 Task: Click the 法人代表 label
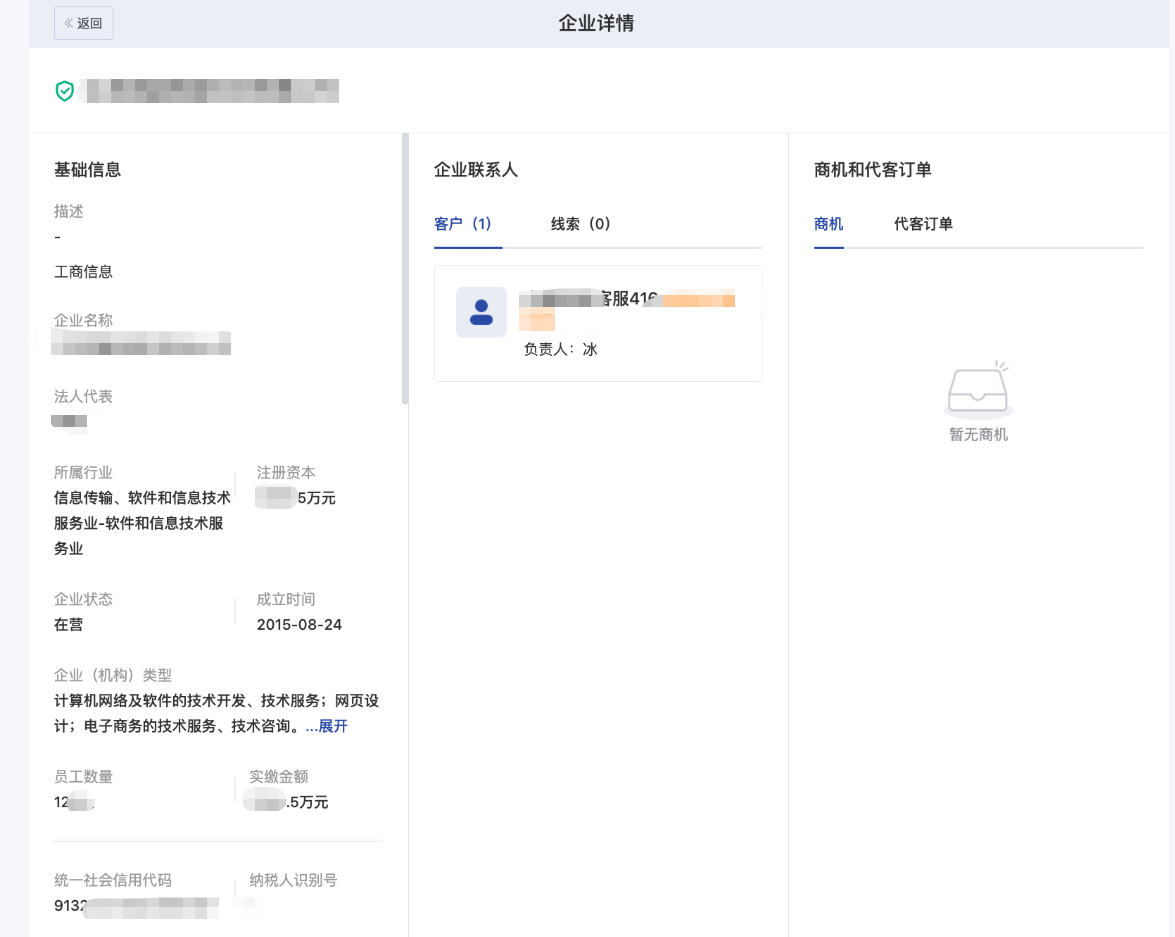83,397
